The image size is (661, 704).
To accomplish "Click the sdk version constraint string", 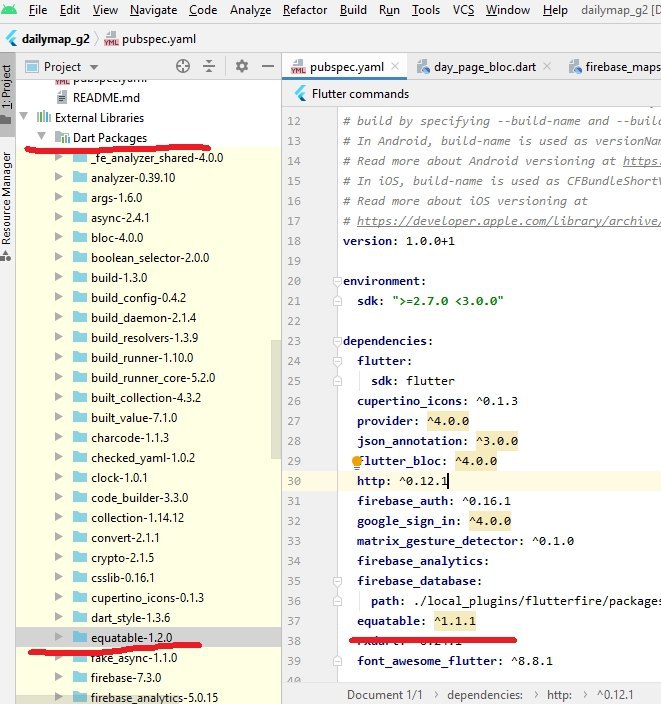I will pyautogui.click(x=448, y=301).
